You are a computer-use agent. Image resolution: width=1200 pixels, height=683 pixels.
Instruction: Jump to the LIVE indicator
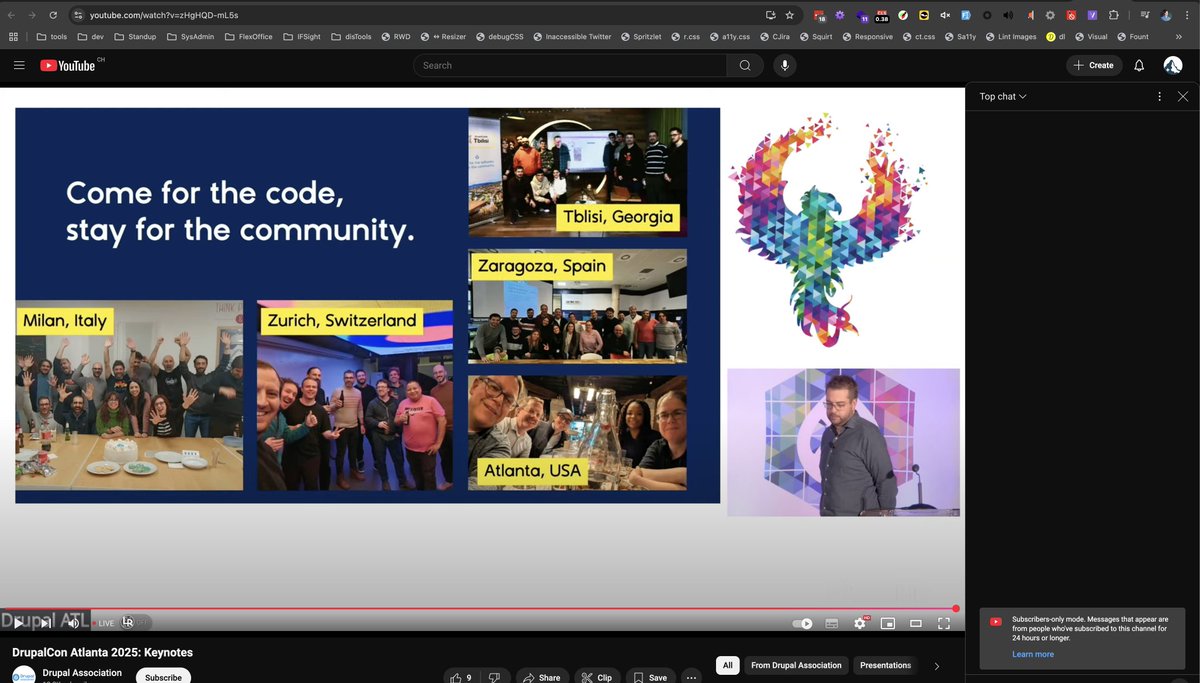pyautogui.click(x=103, y=623)
